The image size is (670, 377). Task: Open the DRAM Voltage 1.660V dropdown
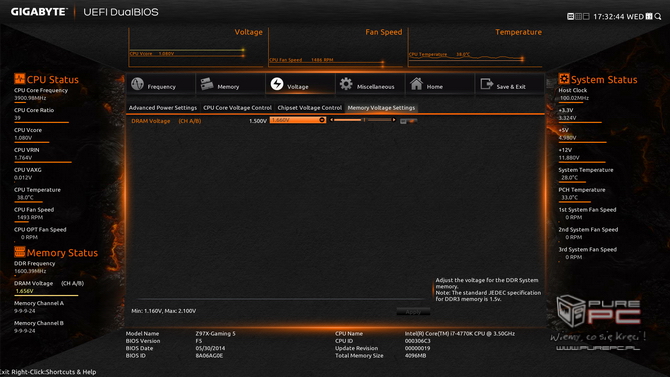coord(298,120)
